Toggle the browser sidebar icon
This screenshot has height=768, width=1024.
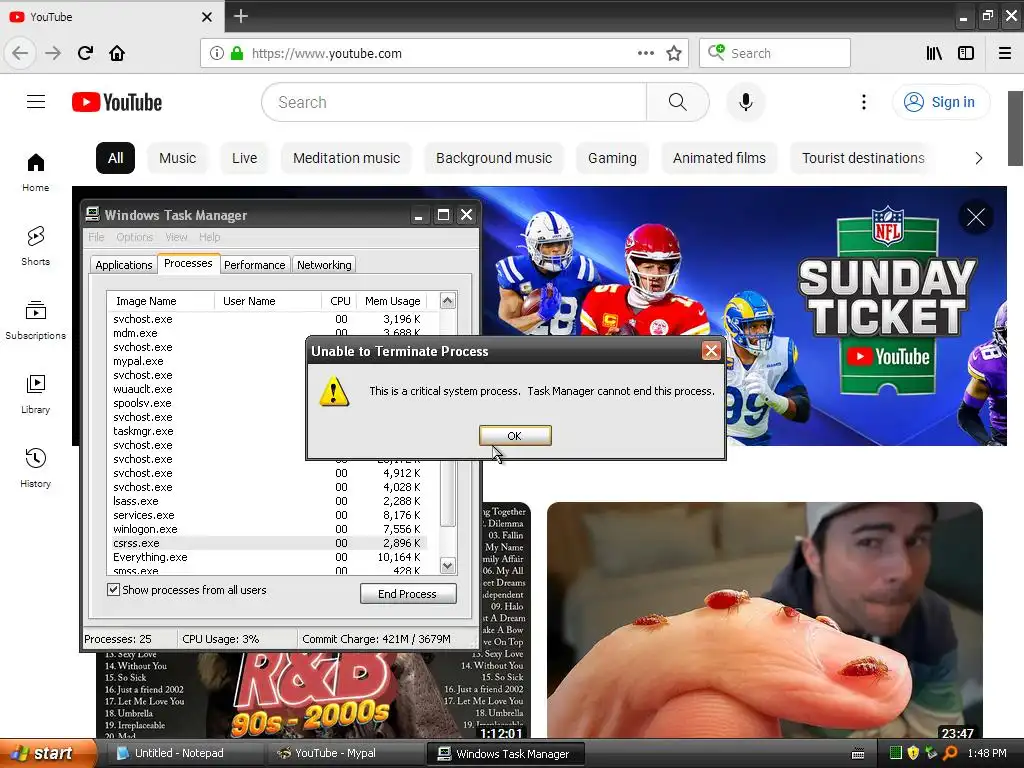coord(966,53)
